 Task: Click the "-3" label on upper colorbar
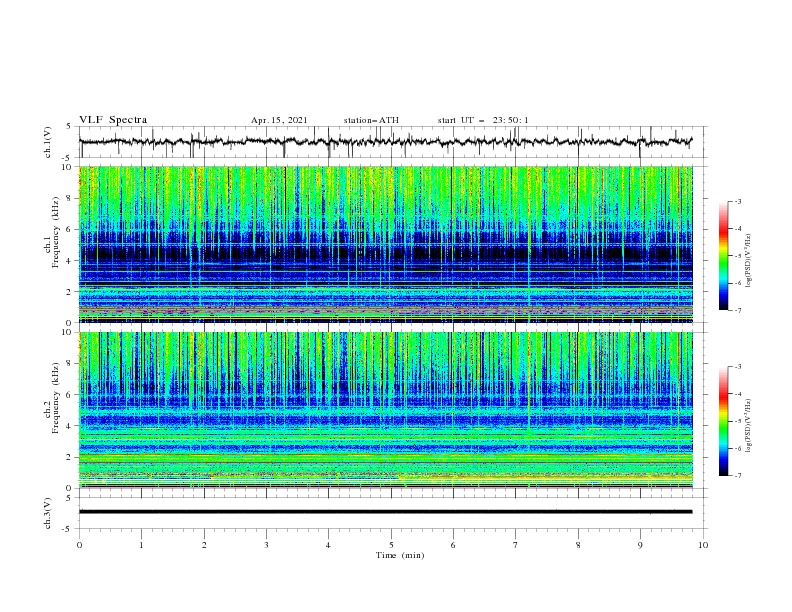(x=738, y=201)
